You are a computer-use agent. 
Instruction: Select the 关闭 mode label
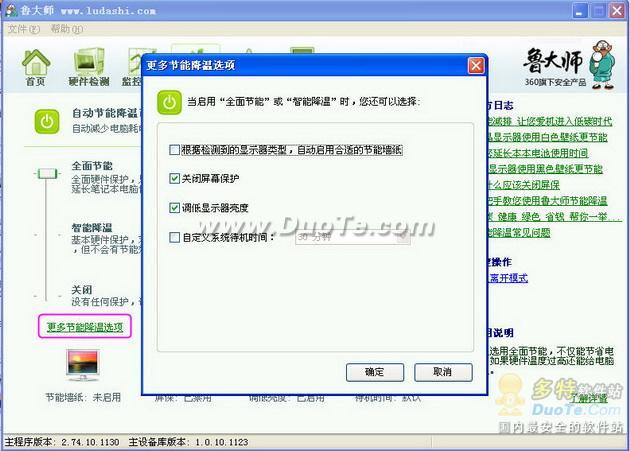pos(82,290)
